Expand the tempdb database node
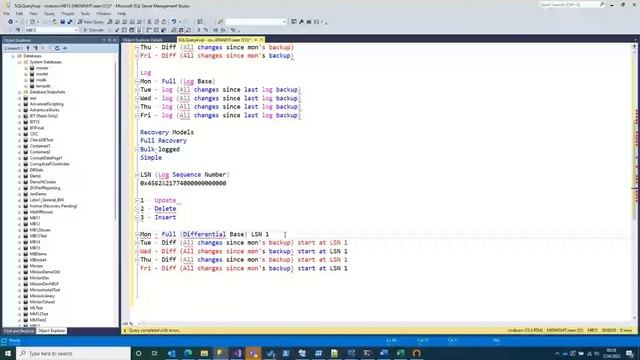This screenshot has height=360, width=640. coord(26,86)
